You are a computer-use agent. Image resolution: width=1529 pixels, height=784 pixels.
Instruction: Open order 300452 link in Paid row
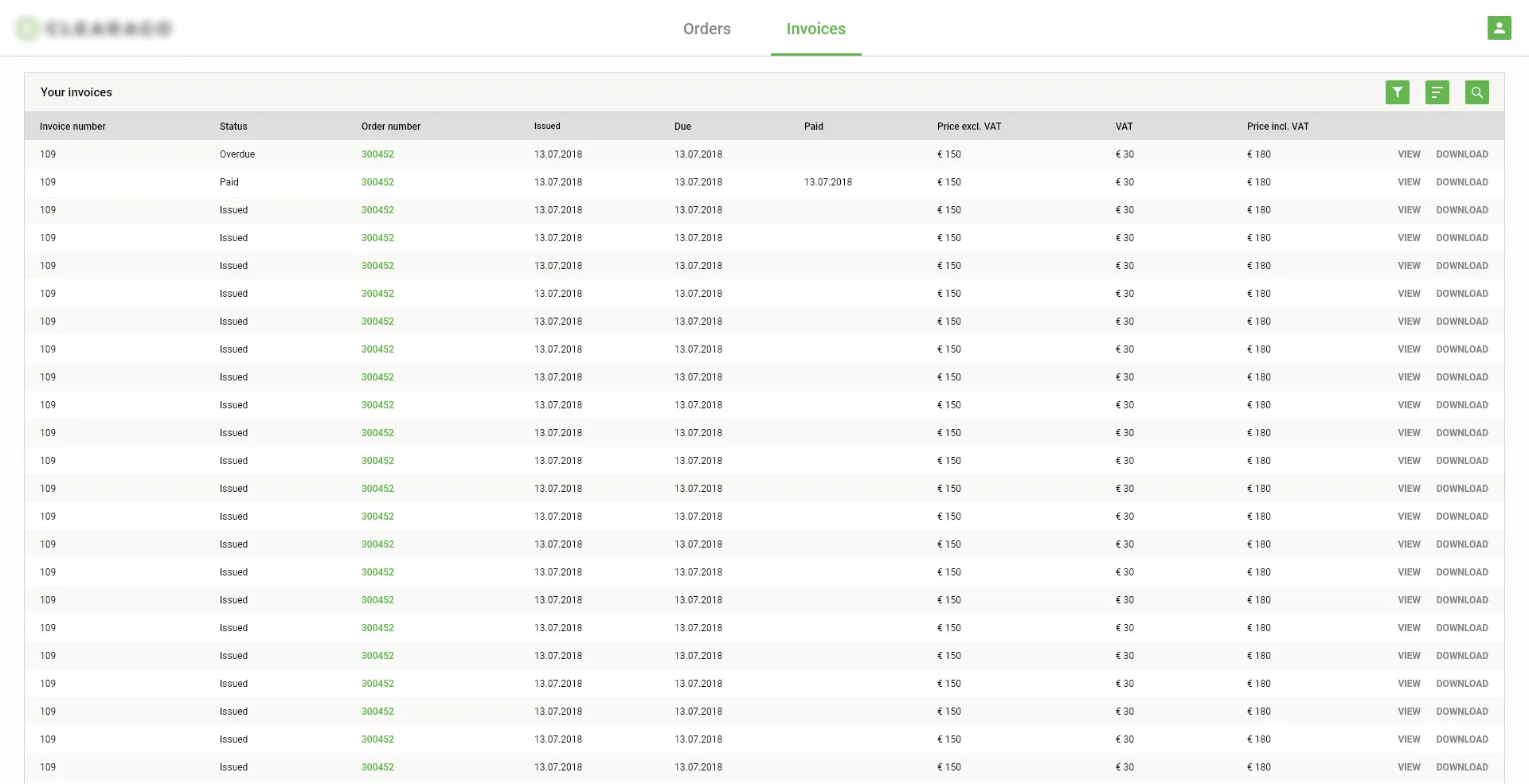[377, 182]
